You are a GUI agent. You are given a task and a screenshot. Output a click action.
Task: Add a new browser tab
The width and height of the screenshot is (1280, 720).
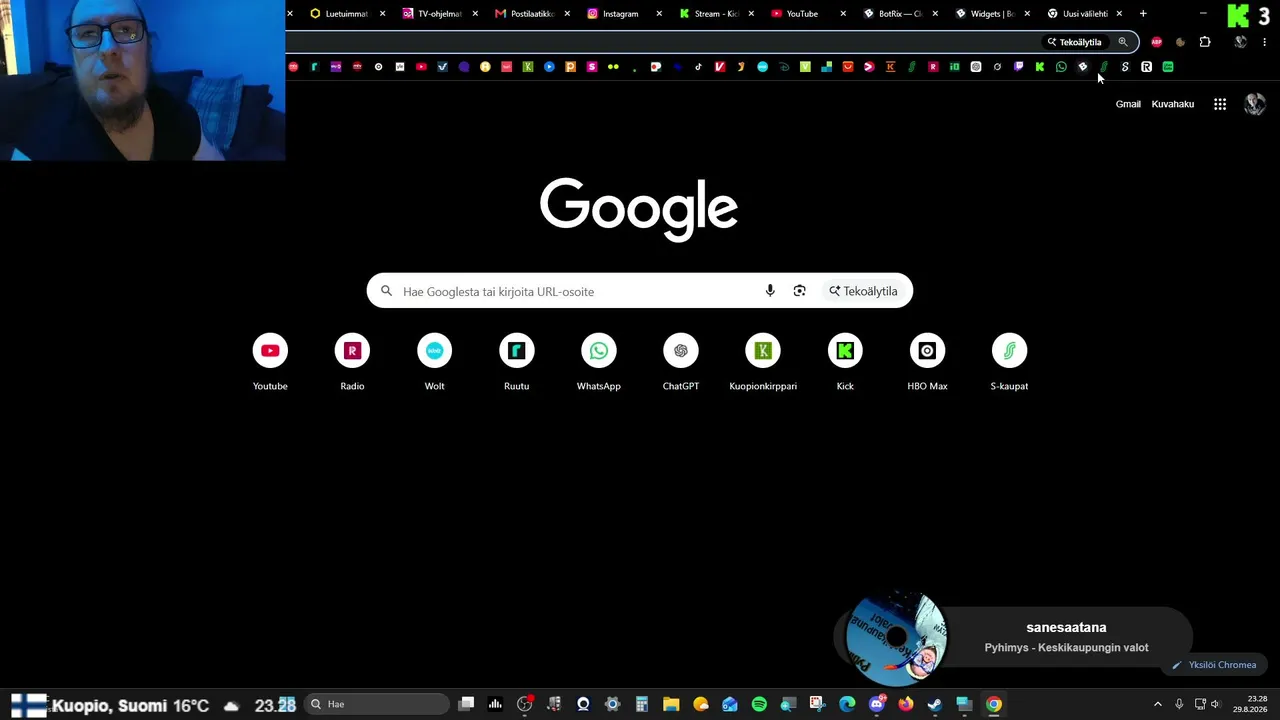click(1143, 14)
